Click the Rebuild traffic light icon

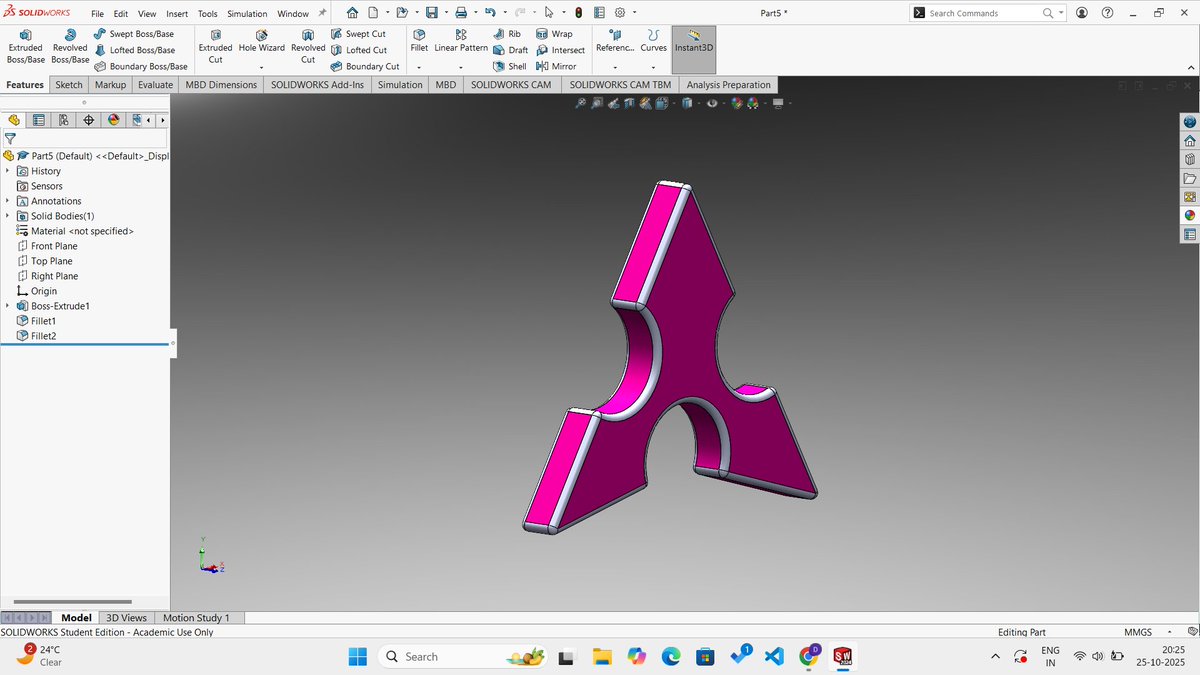tap(578, 13)
